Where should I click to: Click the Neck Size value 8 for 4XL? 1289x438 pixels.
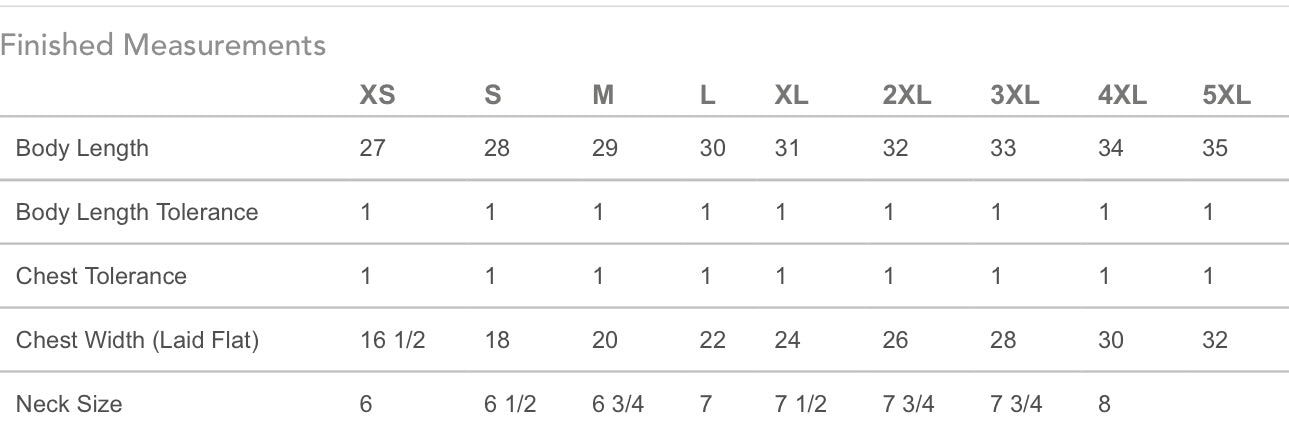tap(1104, 404)
